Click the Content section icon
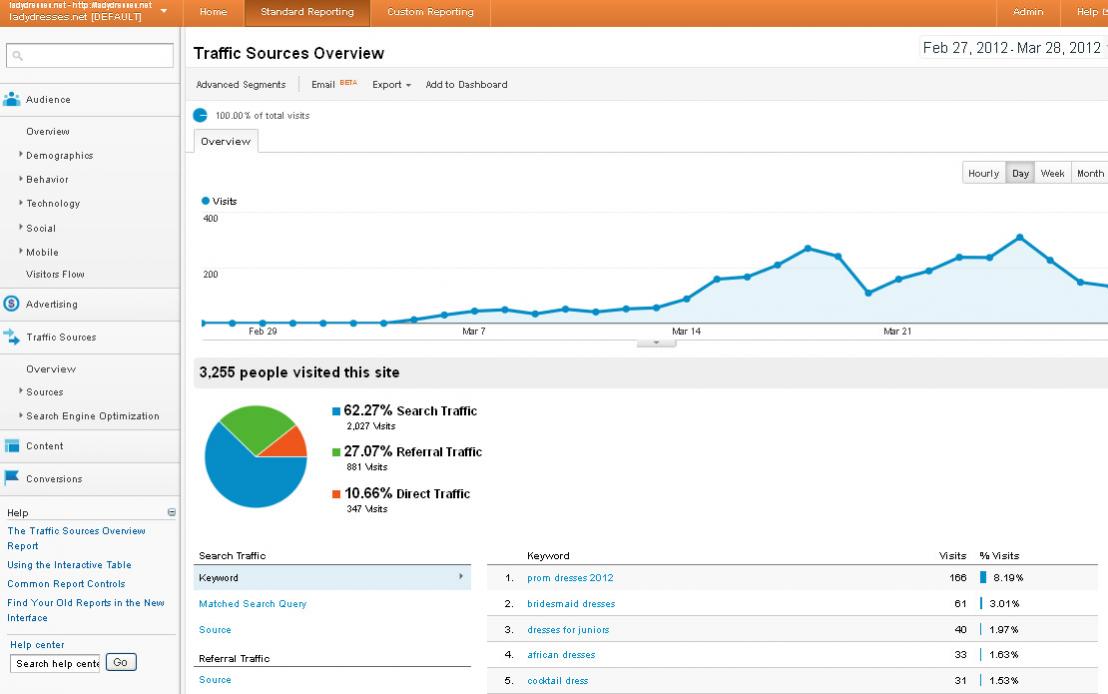The image size is (1108, 694). coord(12,446)
